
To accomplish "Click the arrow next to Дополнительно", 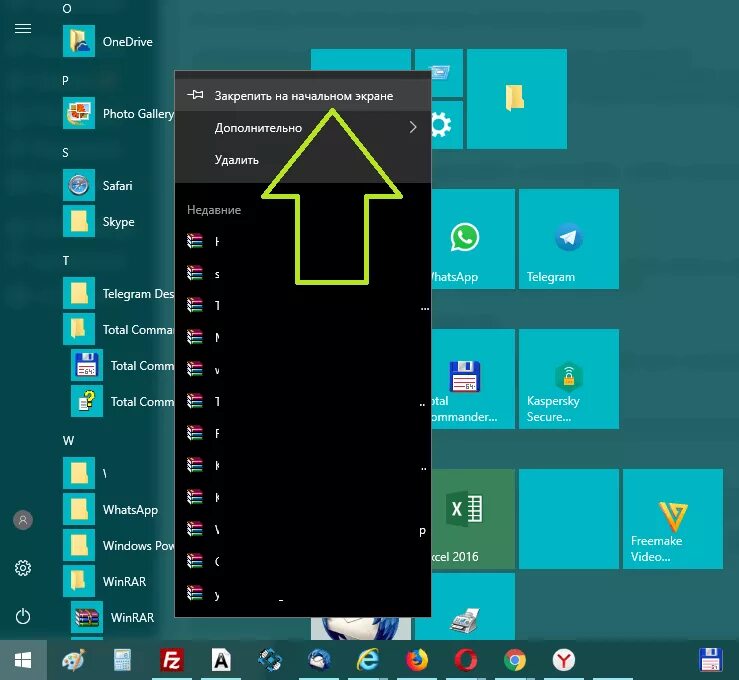I will [413, 127].
